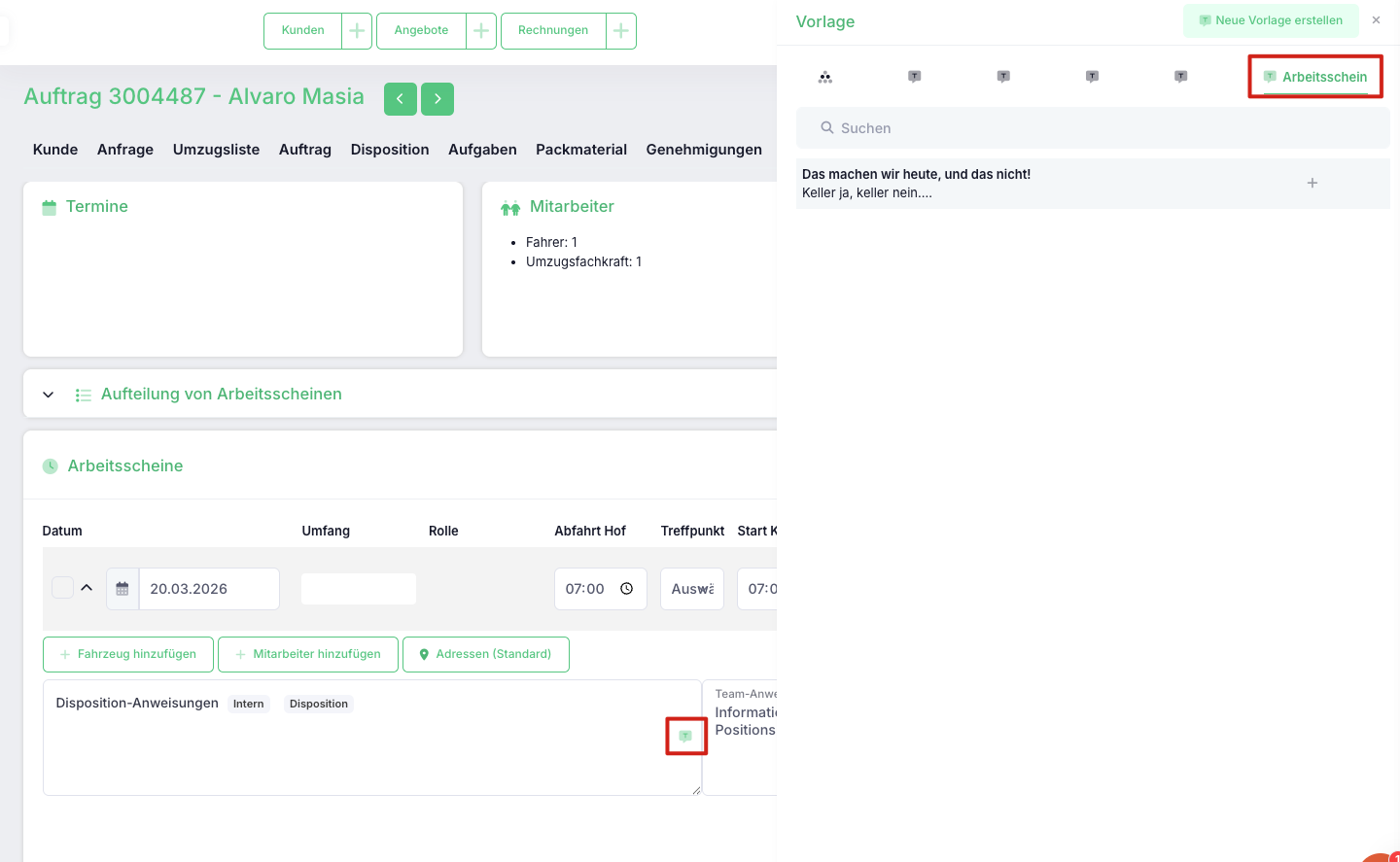Click the 'Umzugsfachkraft: 1' entry
Image resolution: width=1400 pixels, height=862 pixels.
(x=583, y=261)
